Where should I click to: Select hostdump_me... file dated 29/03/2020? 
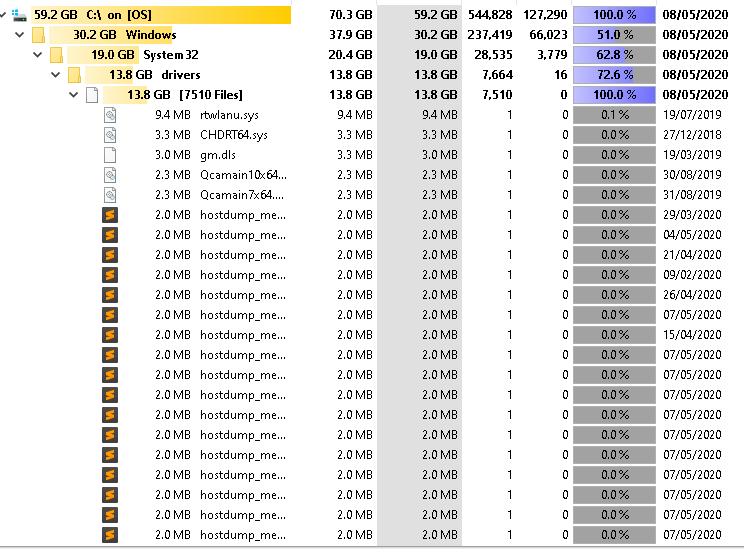coord(243,215)
